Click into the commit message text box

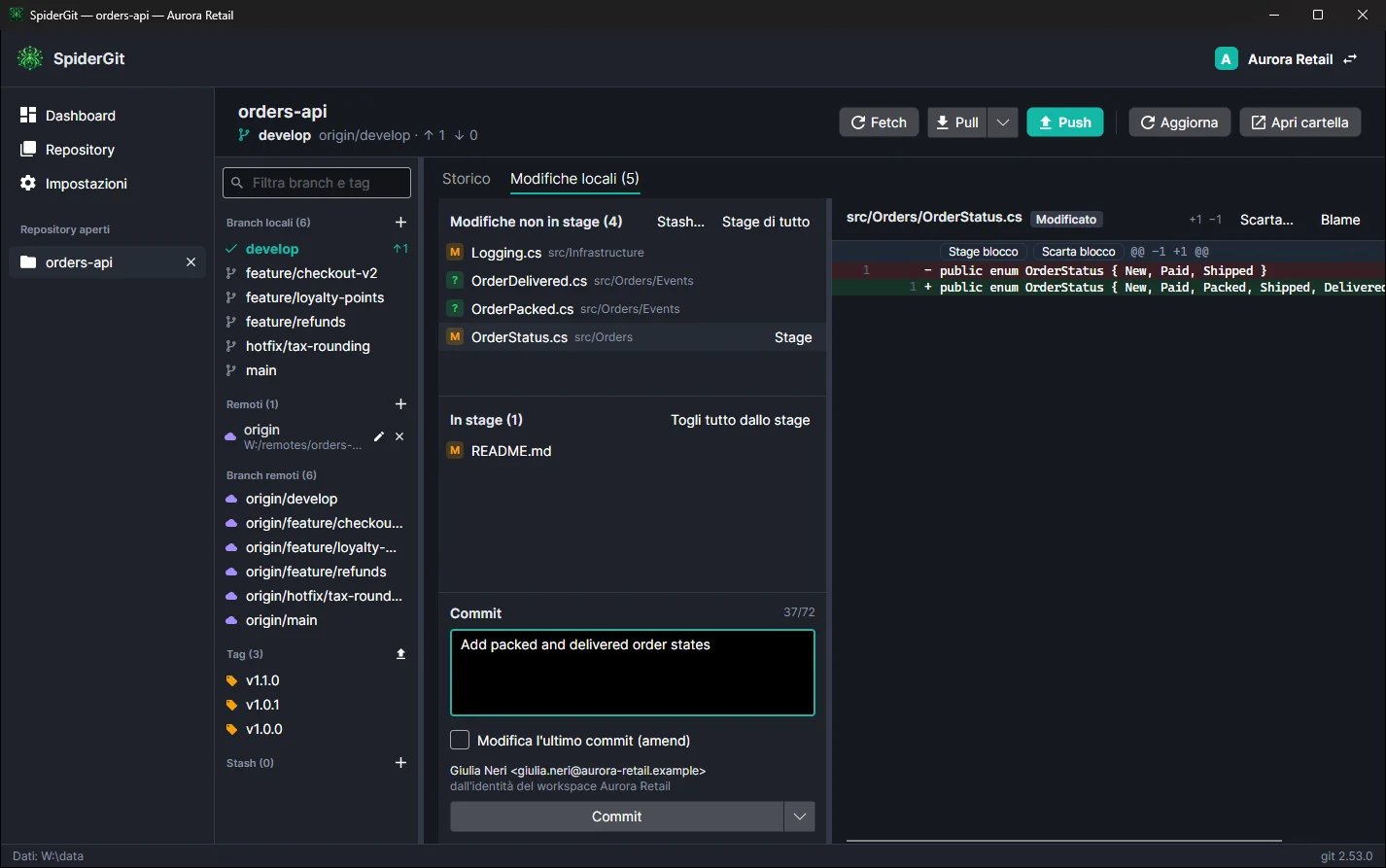[x=633, y=673]
